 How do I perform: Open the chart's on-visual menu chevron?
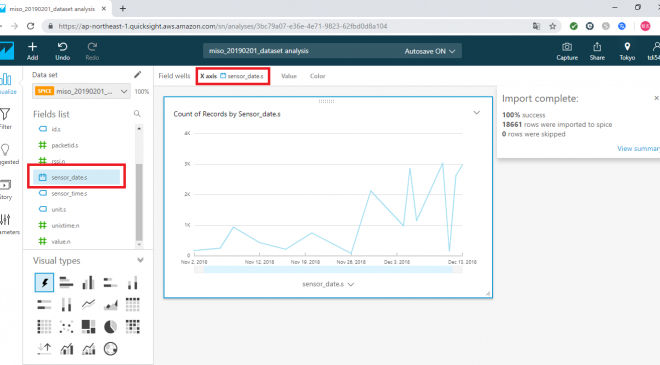pos(476,113)
